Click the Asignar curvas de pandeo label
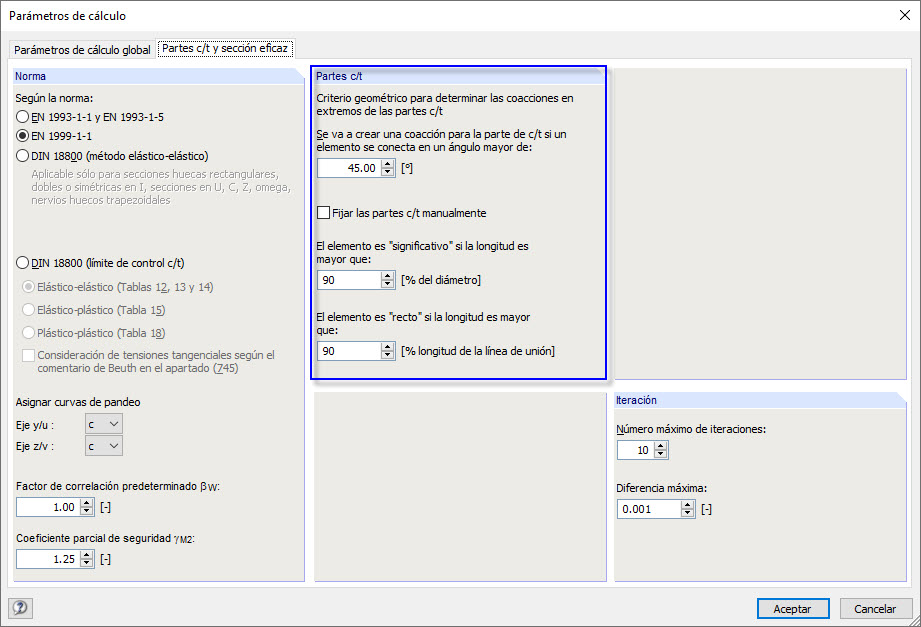The height and width of the screenshot is (627, 921). coord(78,402)
